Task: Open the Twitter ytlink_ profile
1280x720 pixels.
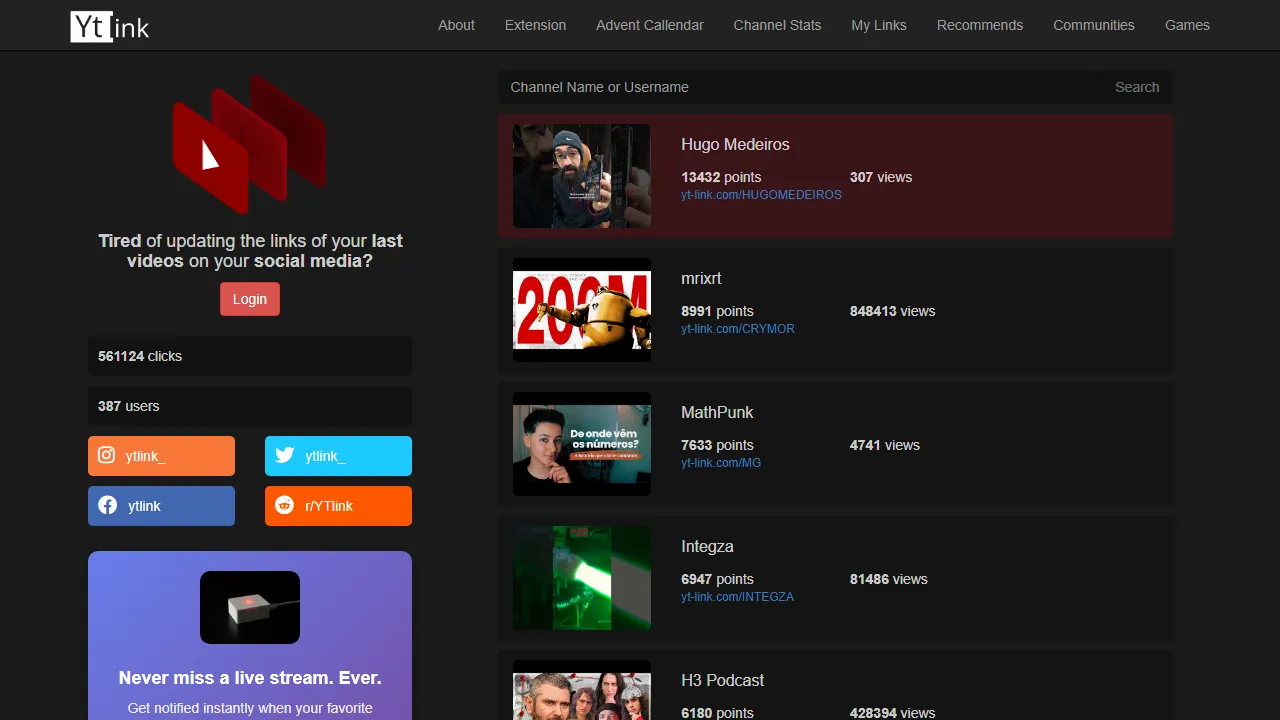Action: coord(338,455)
